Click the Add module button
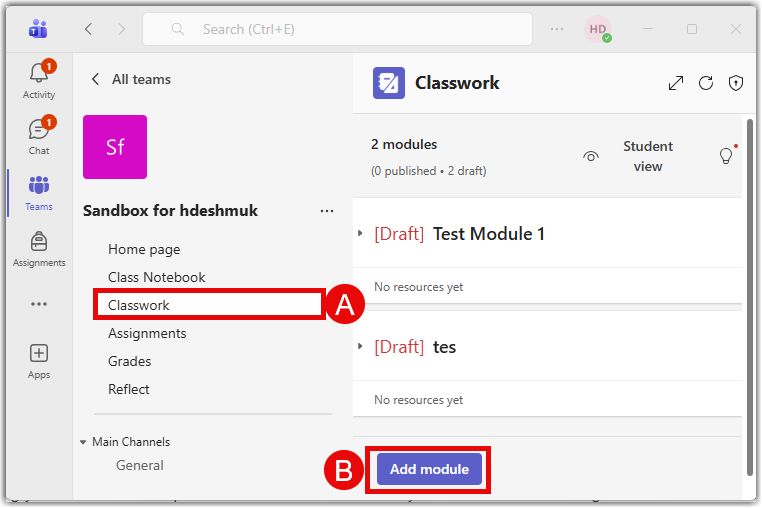 pyautogui.click(x=429, y=469)
